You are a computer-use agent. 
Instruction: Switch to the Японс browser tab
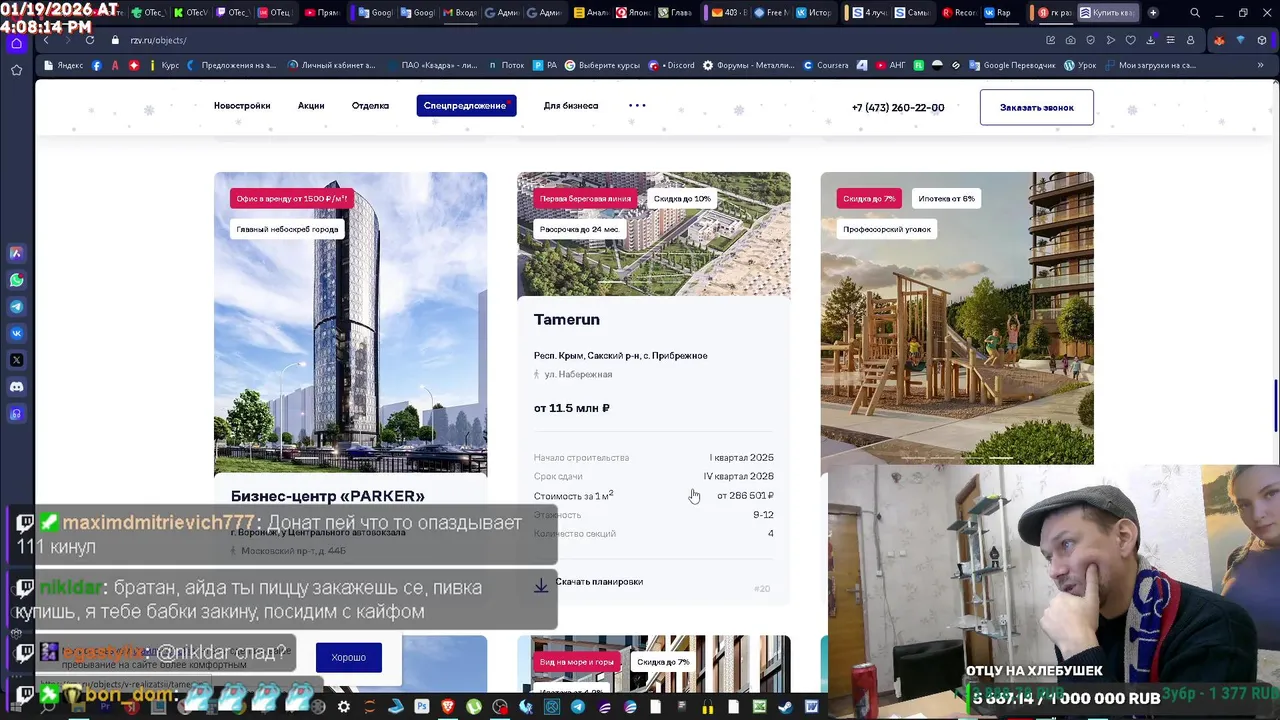tap(632, 13)
